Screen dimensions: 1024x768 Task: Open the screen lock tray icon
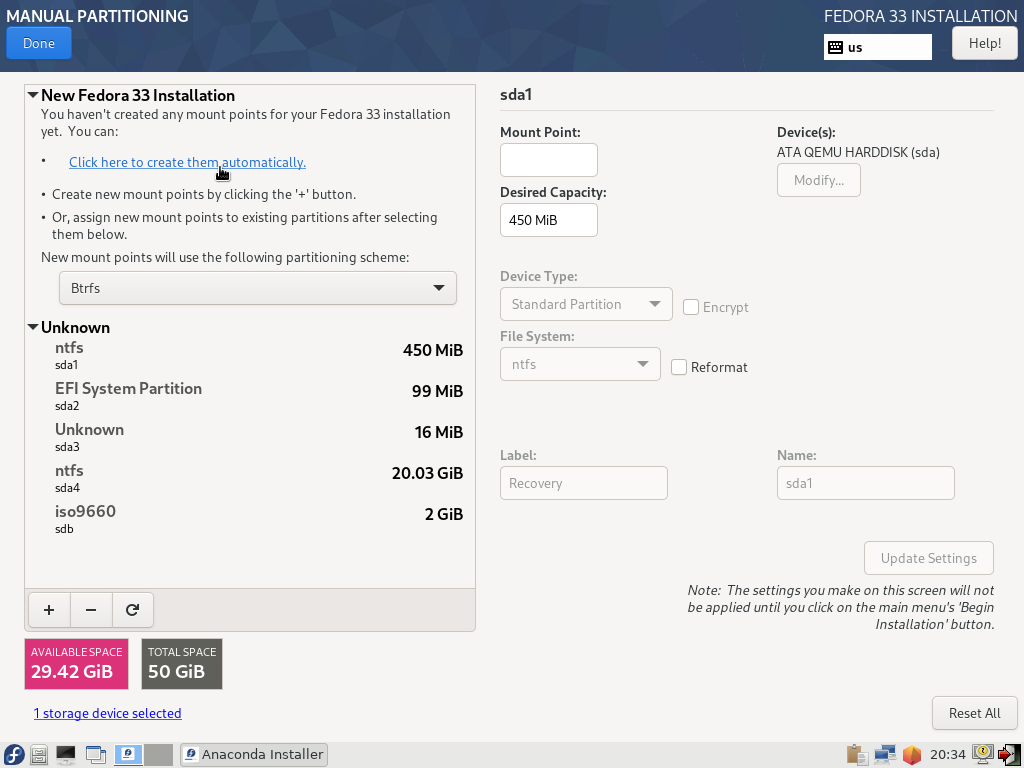tap(983, 755)
